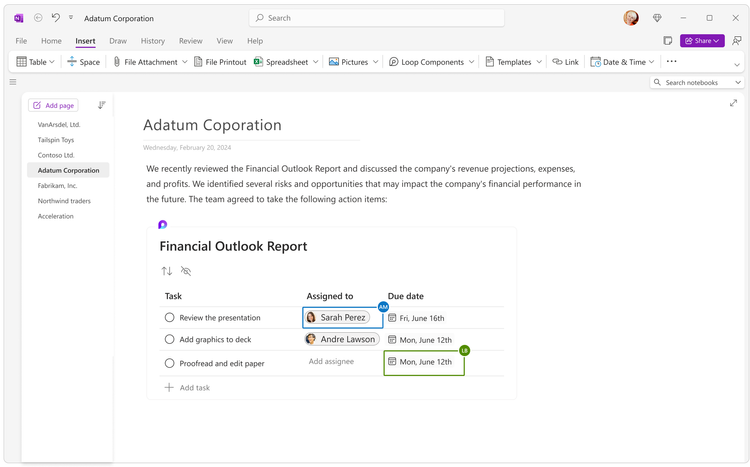750x467 pixels.
Task: Click the sort pages icon
Action: (x=101, y=105)
